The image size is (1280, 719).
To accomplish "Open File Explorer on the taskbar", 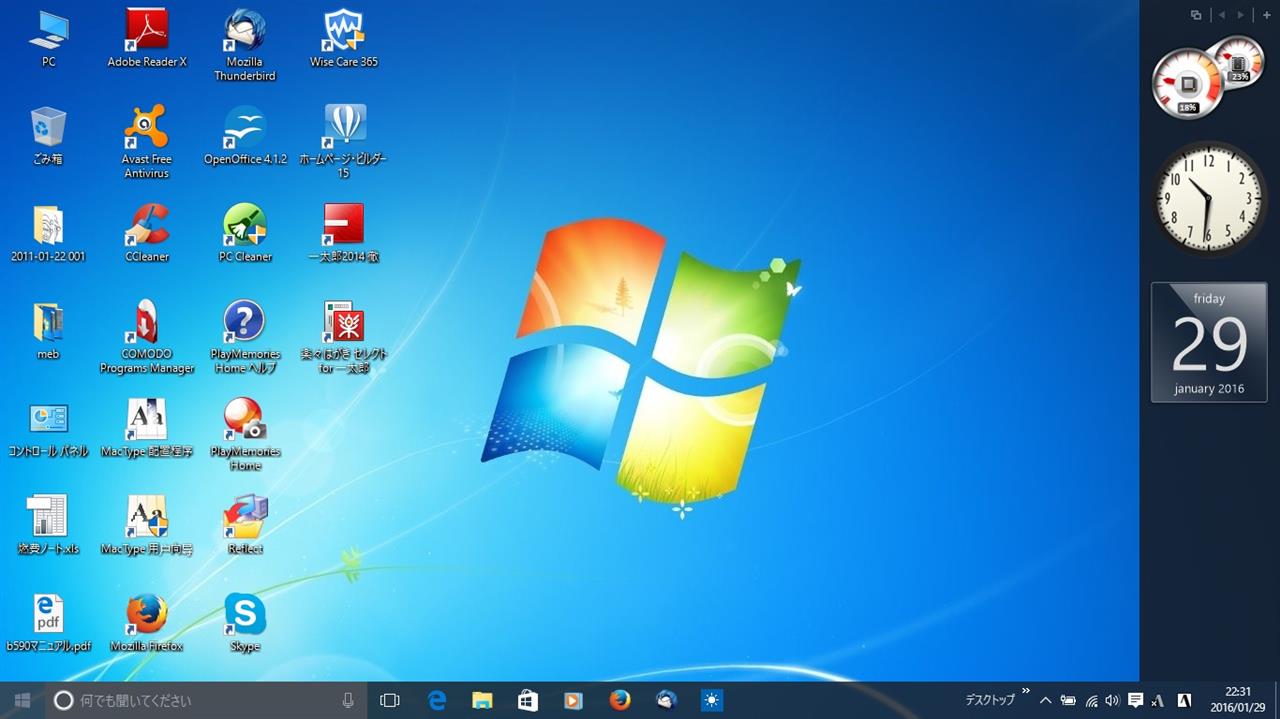I will [x=482, y=701].
